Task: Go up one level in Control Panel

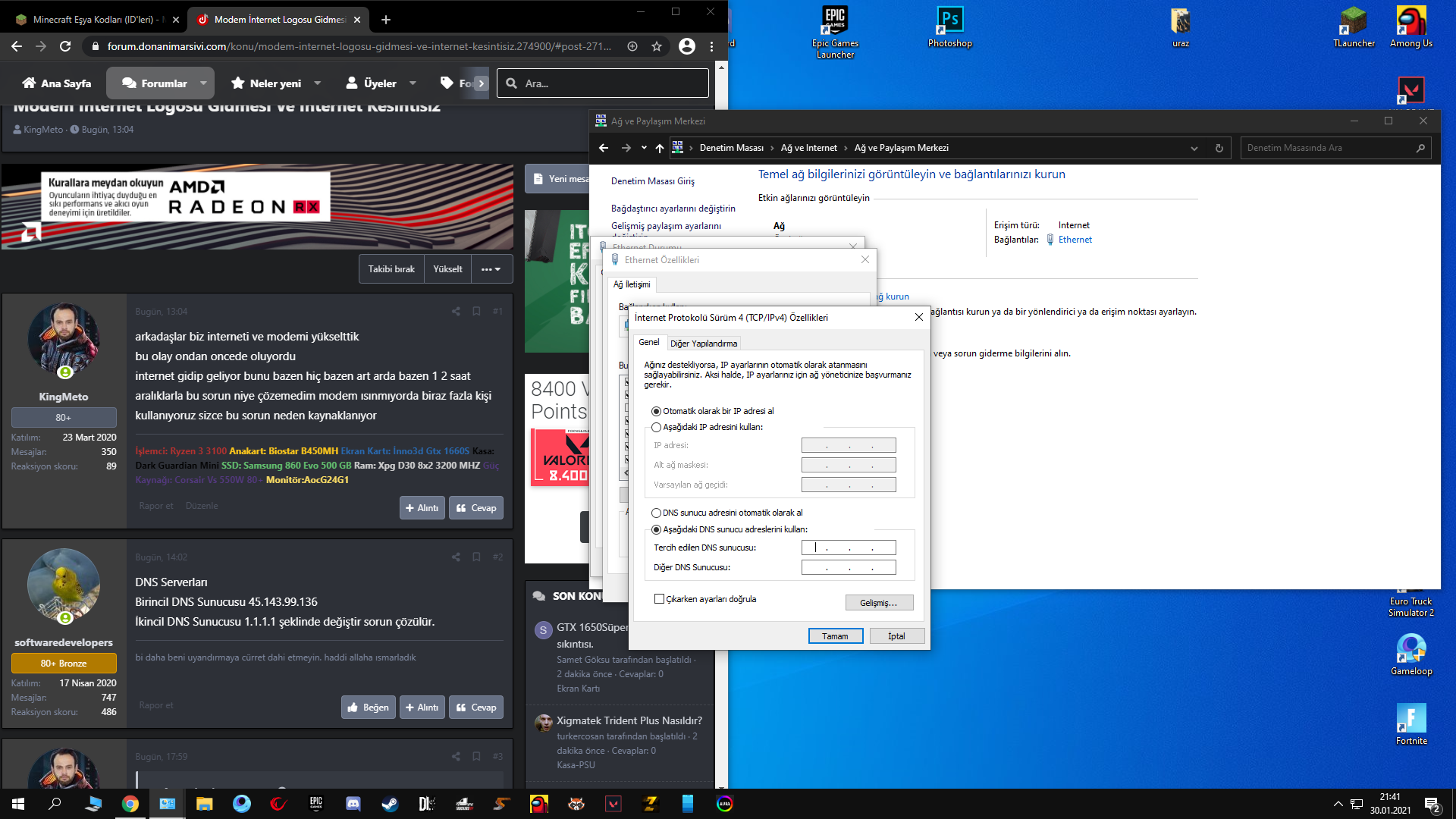Action: pos(660,148)
